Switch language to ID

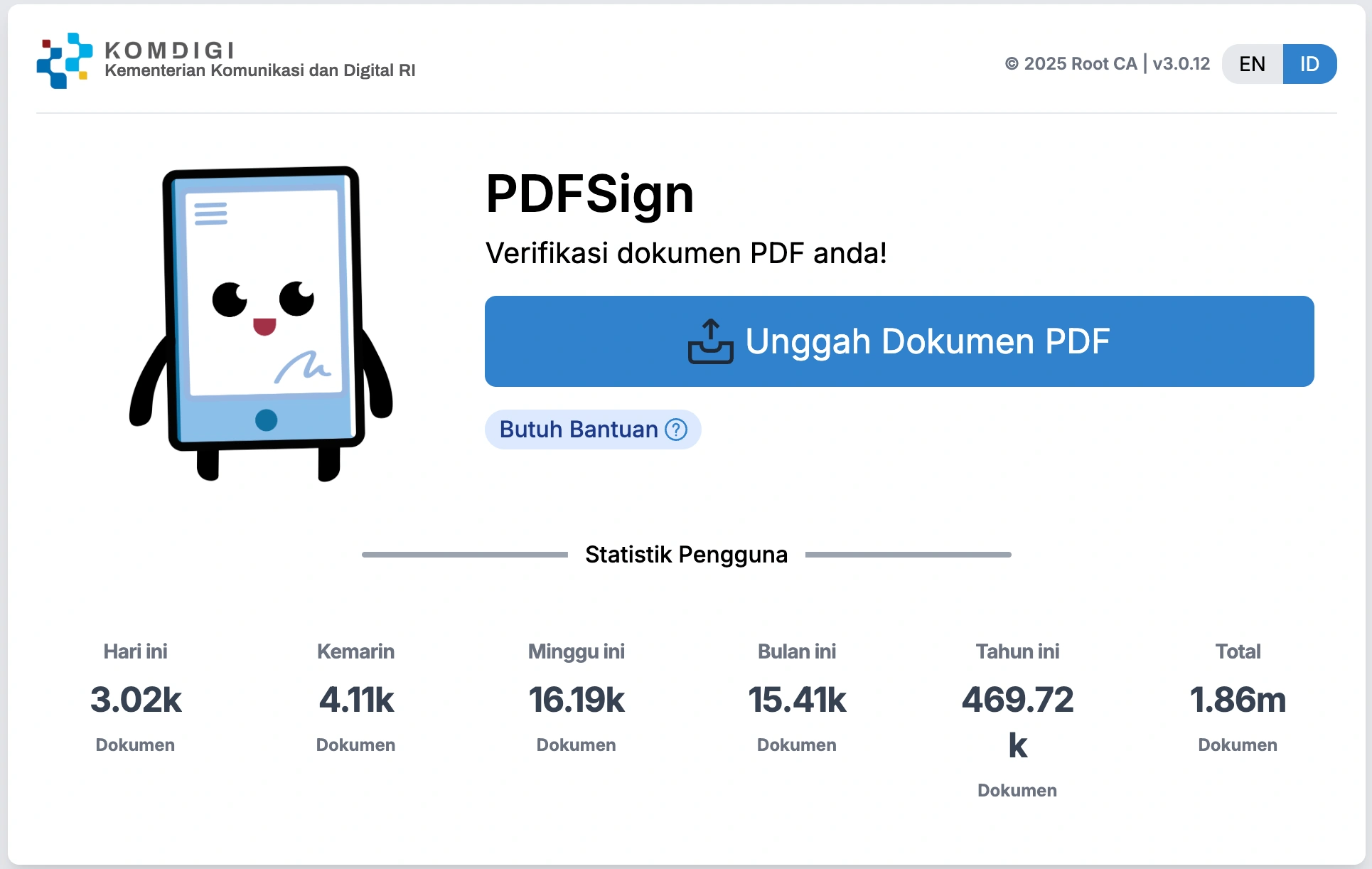[x=1309, y=64]
